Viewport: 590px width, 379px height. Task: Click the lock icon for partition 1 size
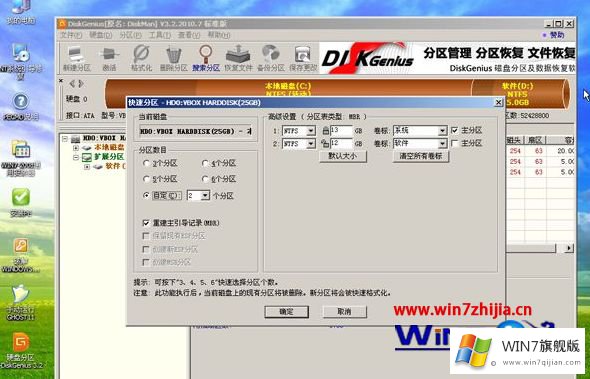[325, 131]
